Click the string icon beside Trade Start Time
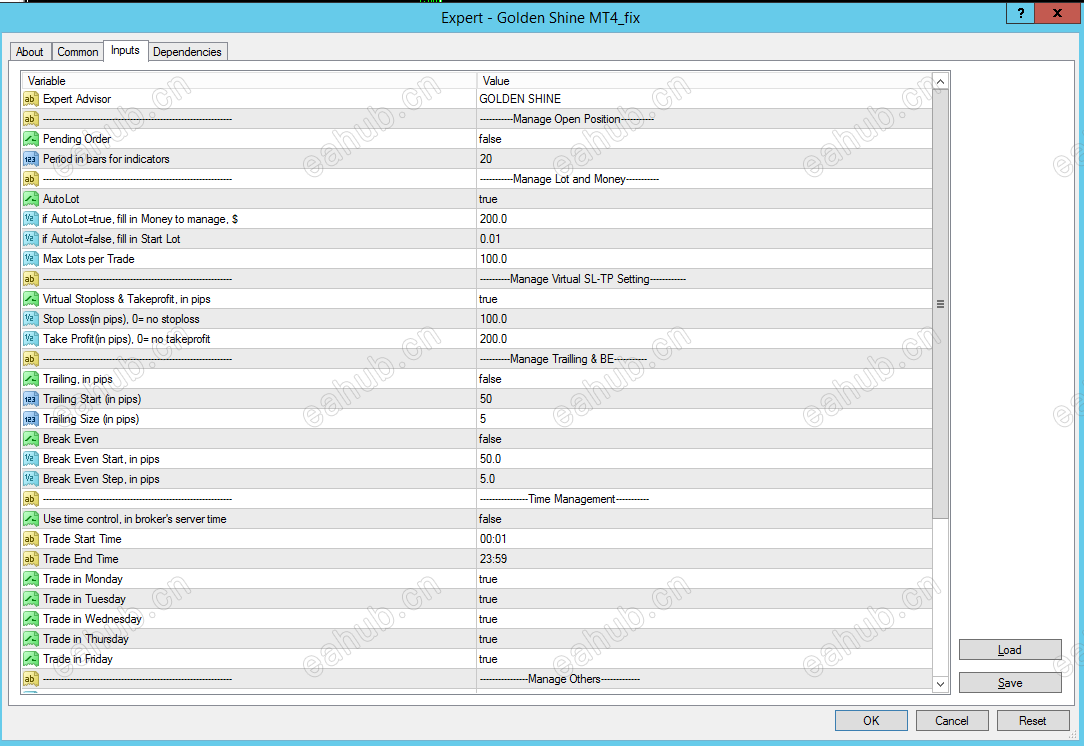The height and width of the screenshot is (746, 1084). (x=30, y=540)
